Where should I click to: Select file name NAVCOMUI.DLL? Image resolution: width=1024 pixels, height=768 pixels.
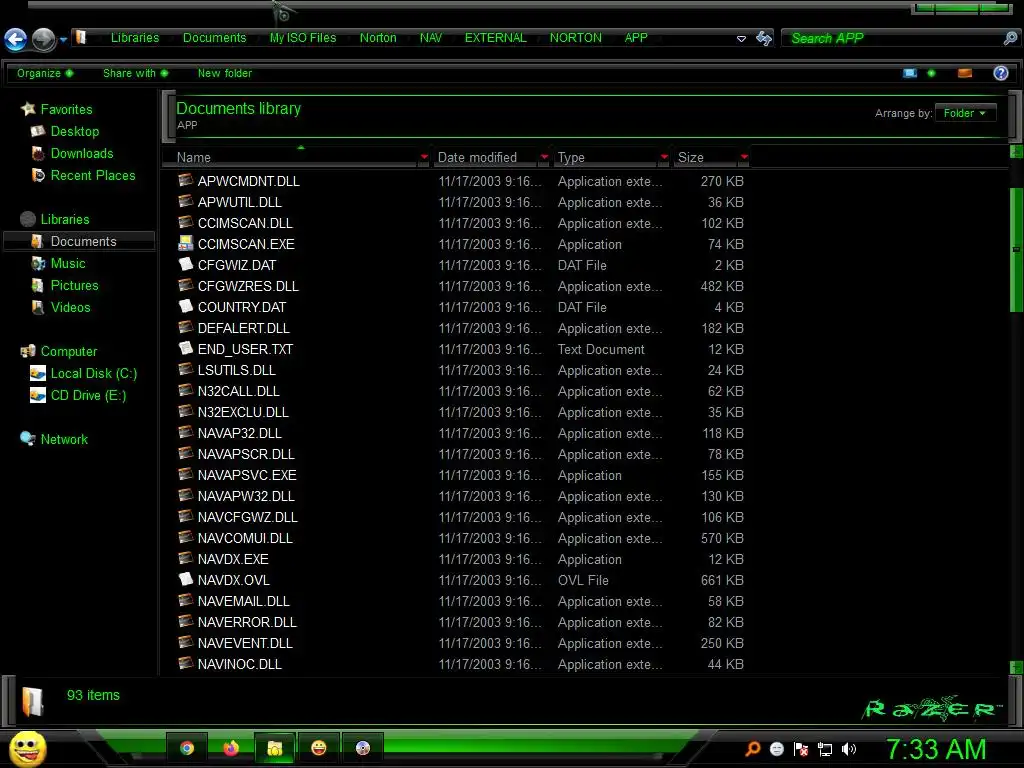pyautogui.click(x=245, y=538)
